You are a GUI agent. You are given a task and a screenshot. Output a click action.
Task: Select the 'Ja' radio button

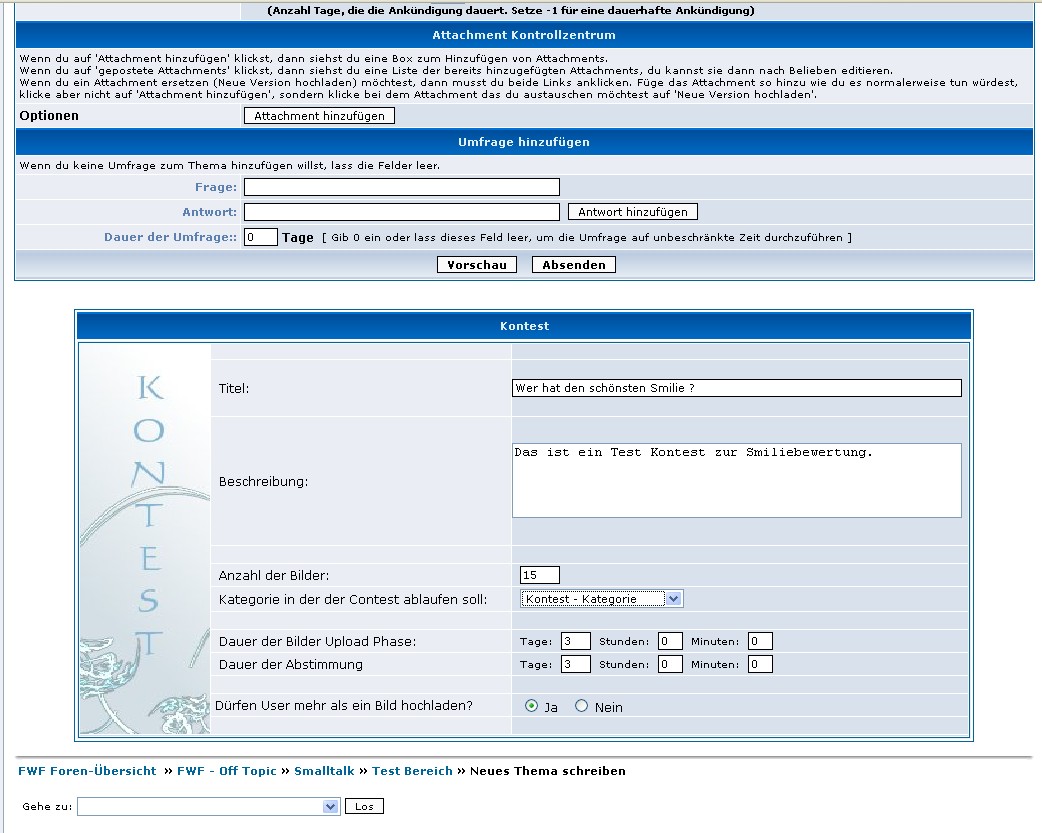(x=531, y=706)
